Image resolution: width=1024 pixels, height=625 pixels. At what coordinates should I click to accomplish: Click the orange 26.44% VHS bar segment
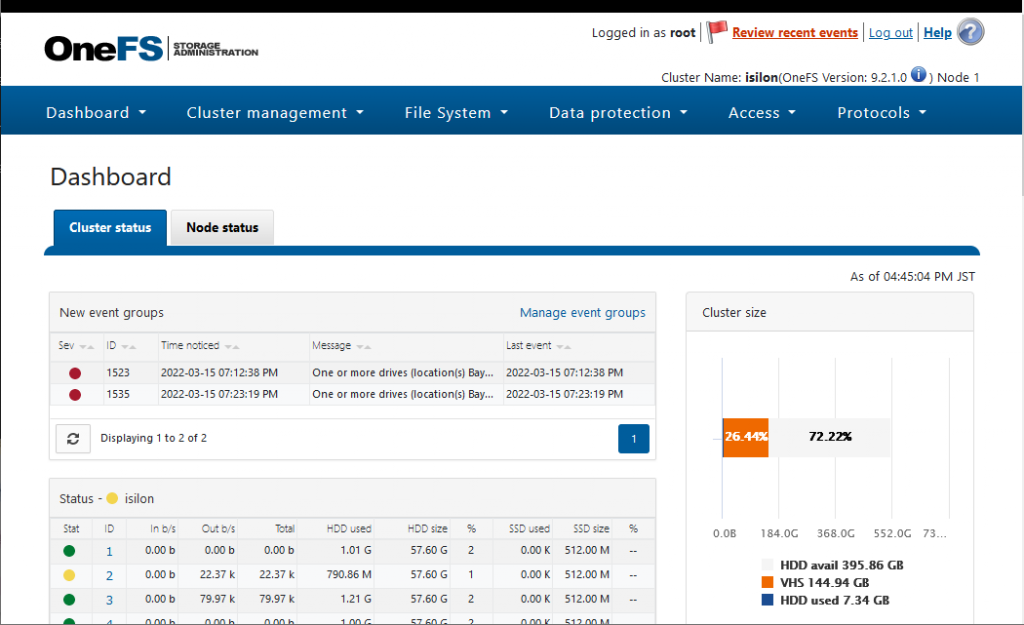746,437
